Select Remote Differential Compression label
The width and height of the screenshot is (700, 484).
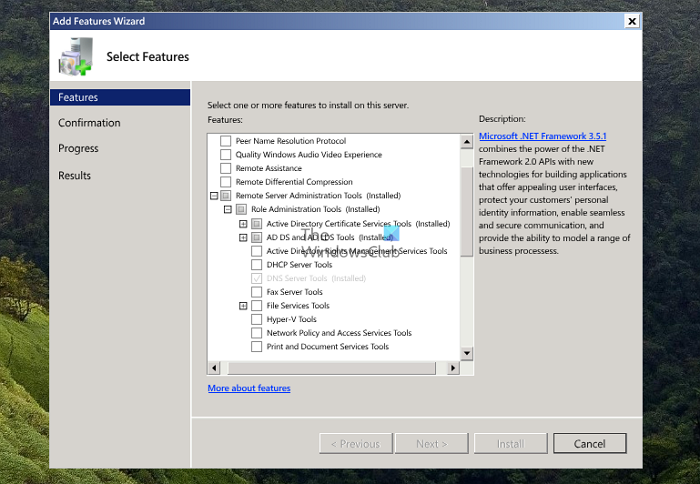(x=294, y=182)
